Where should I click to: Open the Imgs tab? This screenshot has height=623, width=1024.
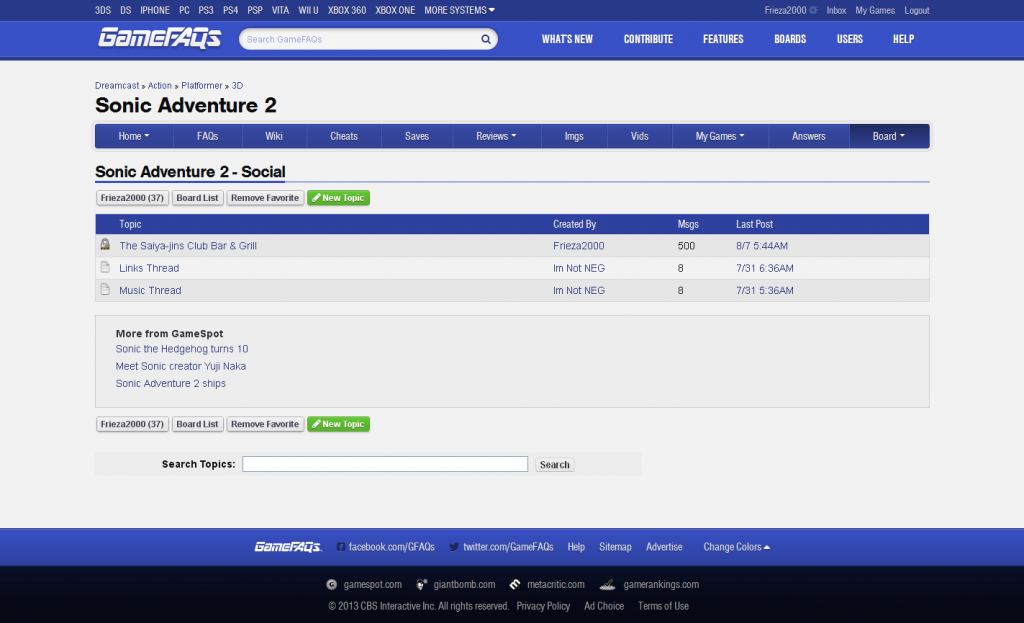pyautogui.click(x=574, y=136)
